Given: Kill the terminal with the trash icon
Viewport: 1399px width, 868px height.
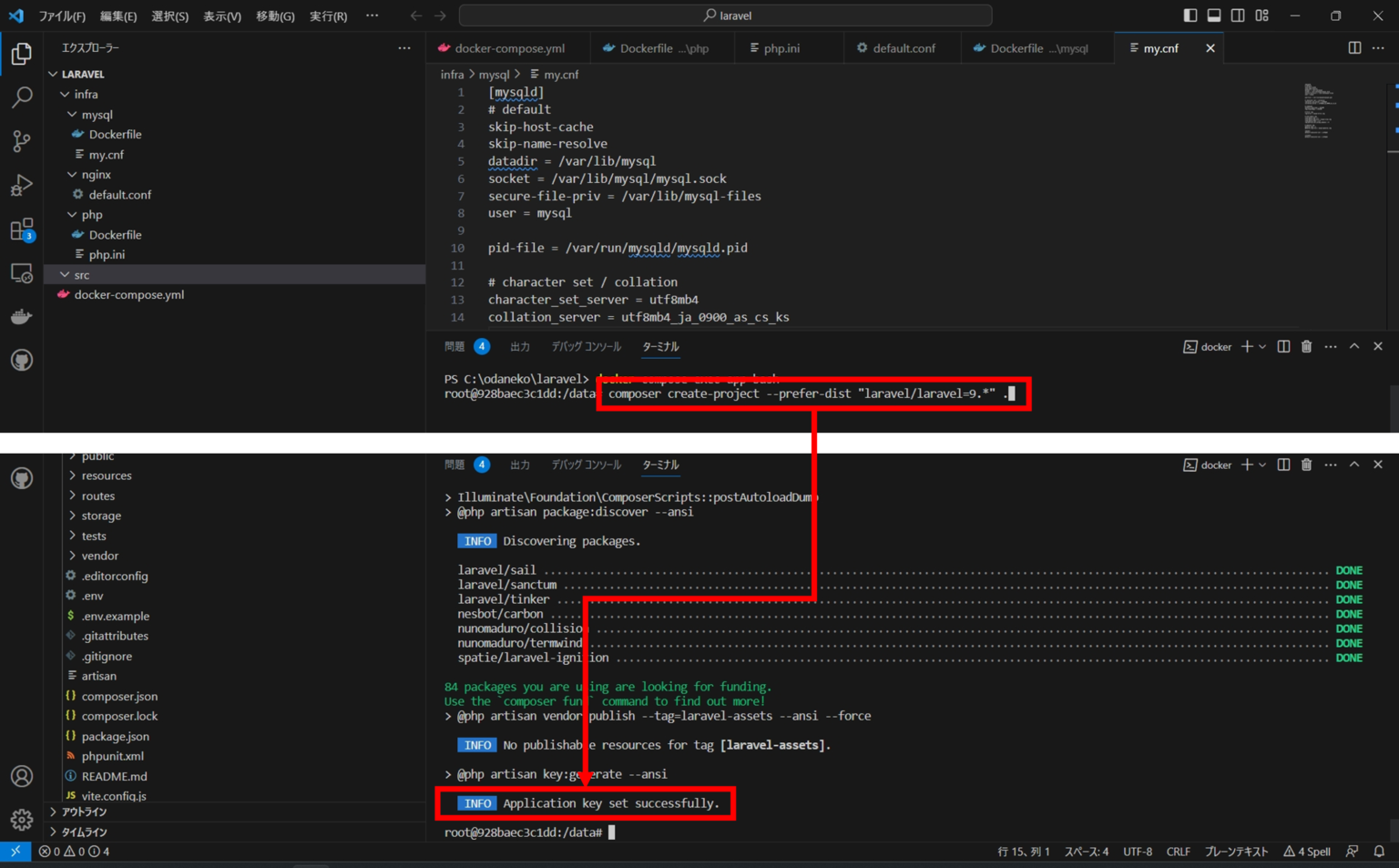Looking at the screenshot, I should tap(1307, 346).
